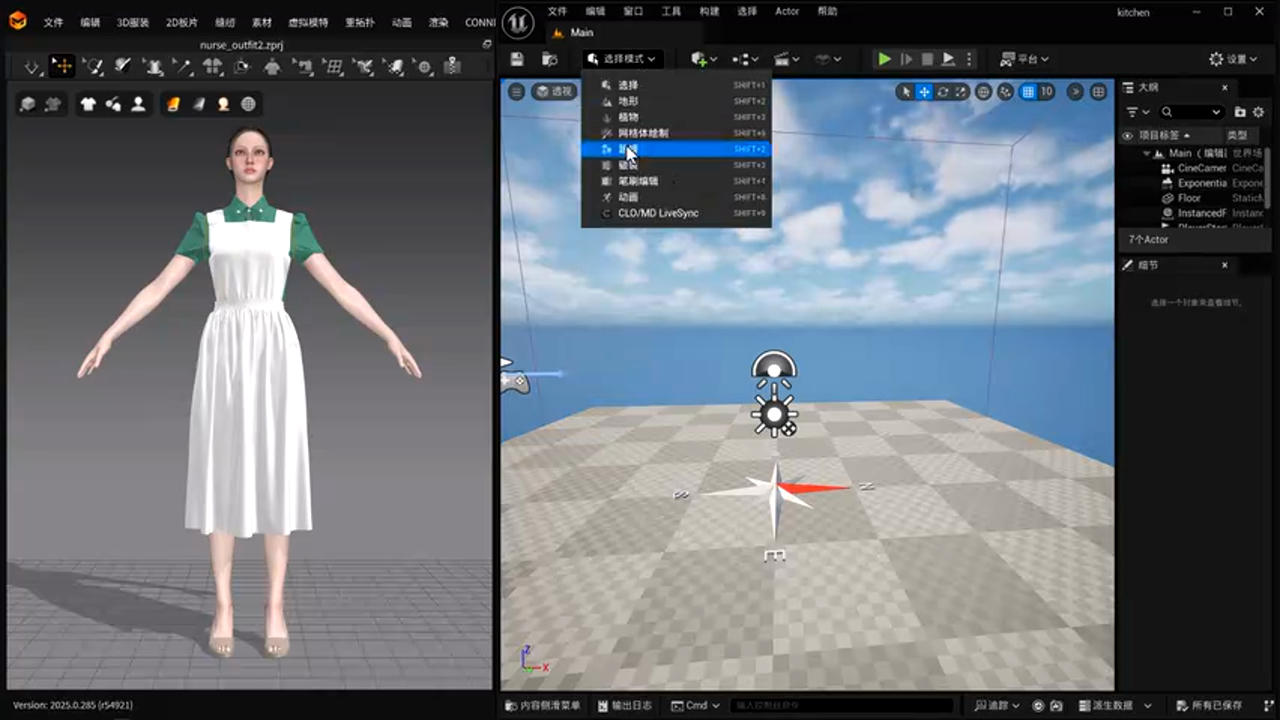
Task: Toggle the visibility eye in the outliner header
Action: tap(1127, 136)
